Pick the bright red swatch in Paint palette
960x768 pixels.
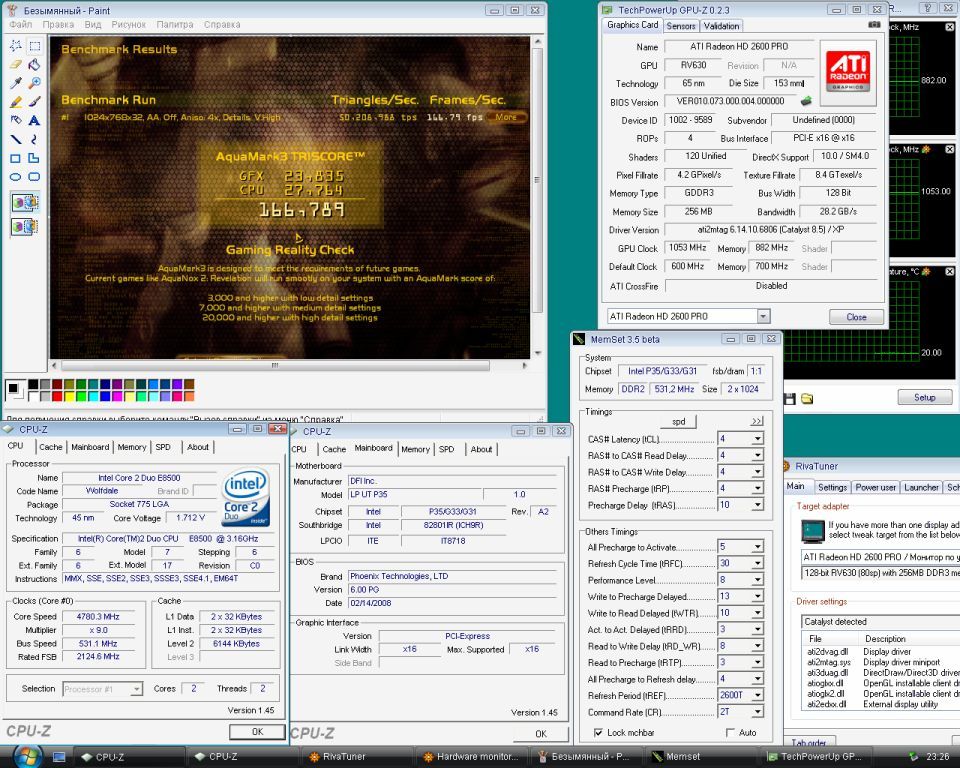pyautogui.click(x=57, y=396)
